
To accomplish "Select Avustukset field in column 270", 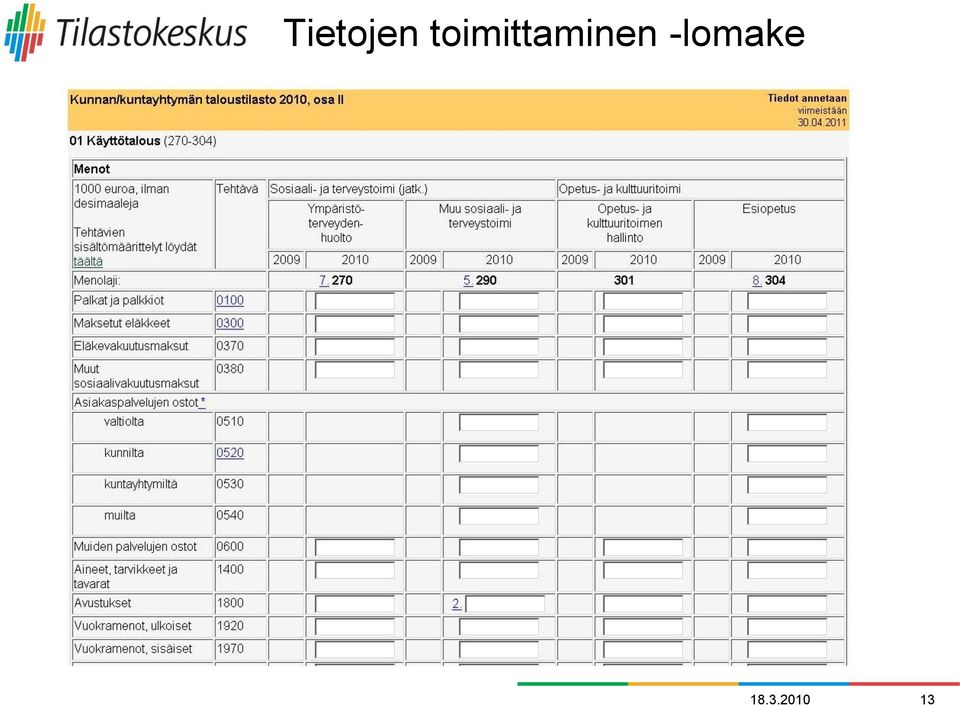I will pos(355,604).
